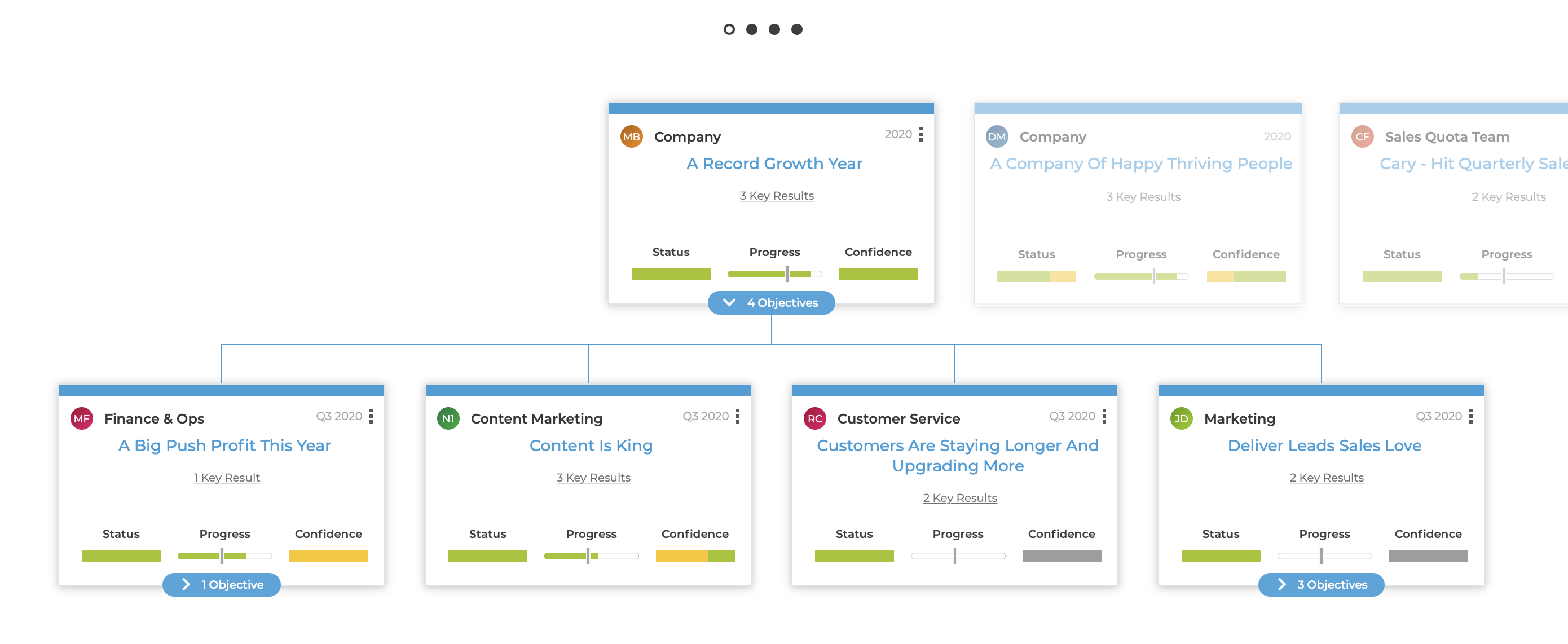Click the JD avatar on Marketing card

pos(1182,418)
